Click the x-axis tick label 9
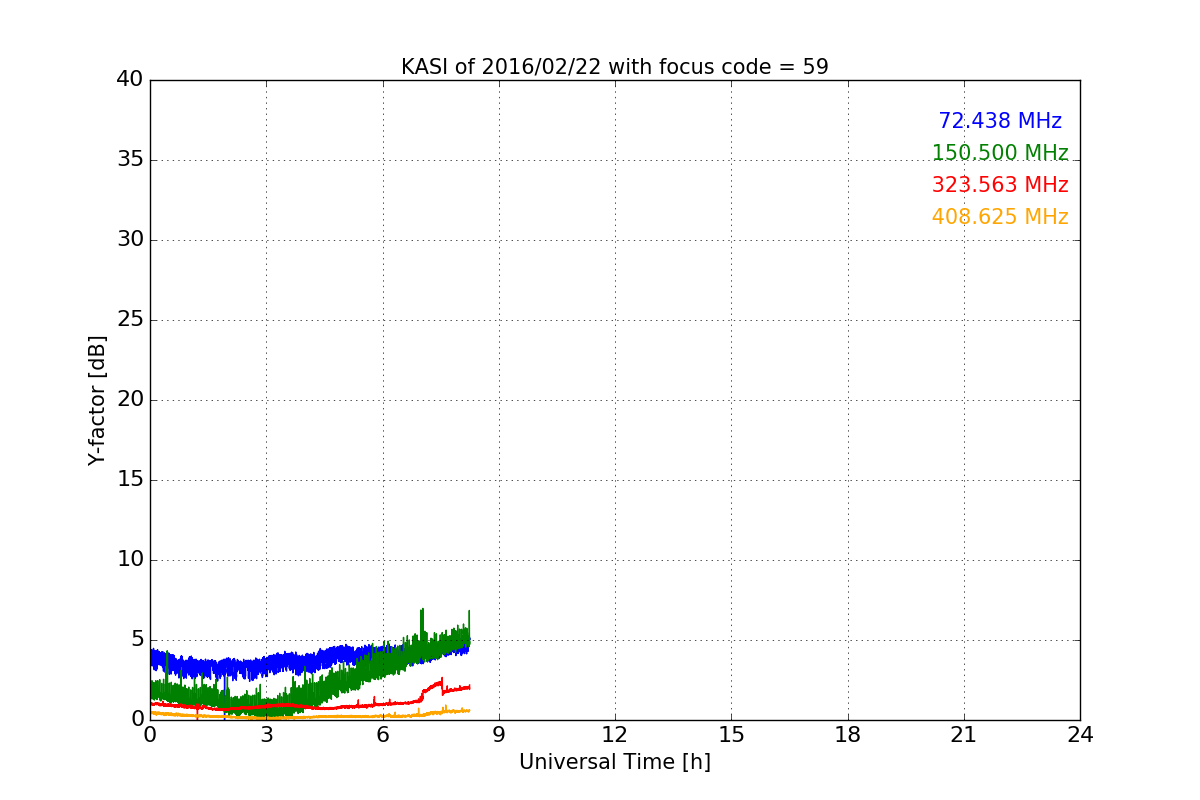The image size is (1200, 800). [499, 735]
